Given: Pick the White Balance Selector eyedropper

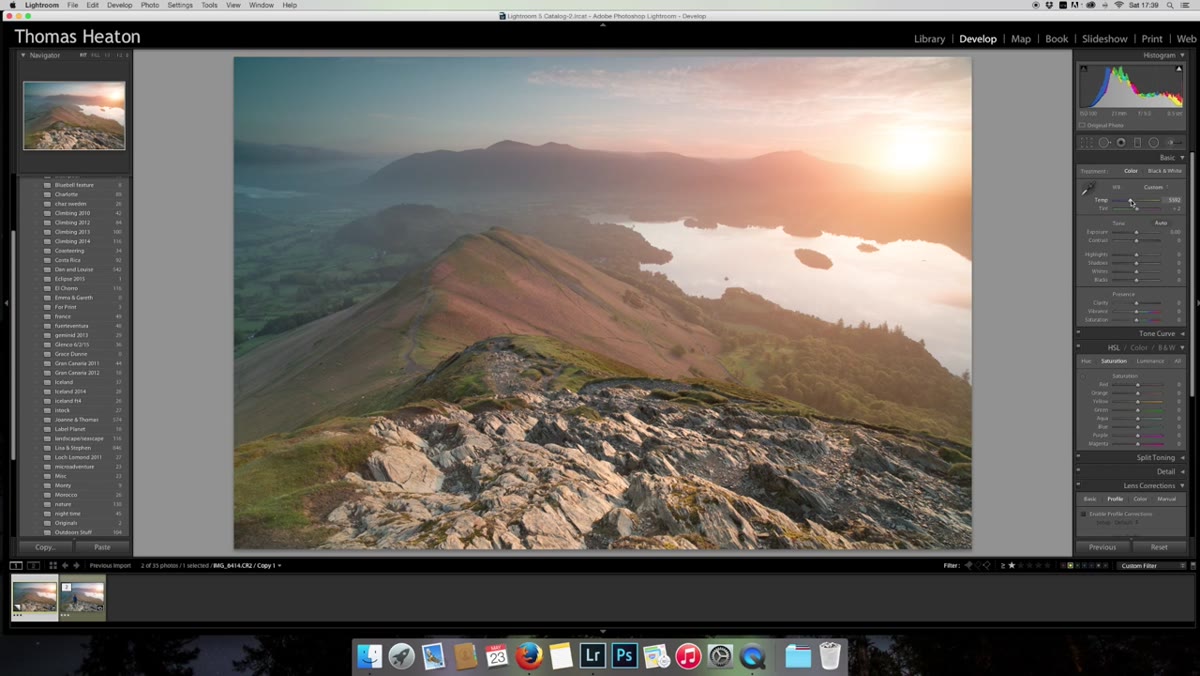Looking at the screenshot, I should click(1088, 189).
